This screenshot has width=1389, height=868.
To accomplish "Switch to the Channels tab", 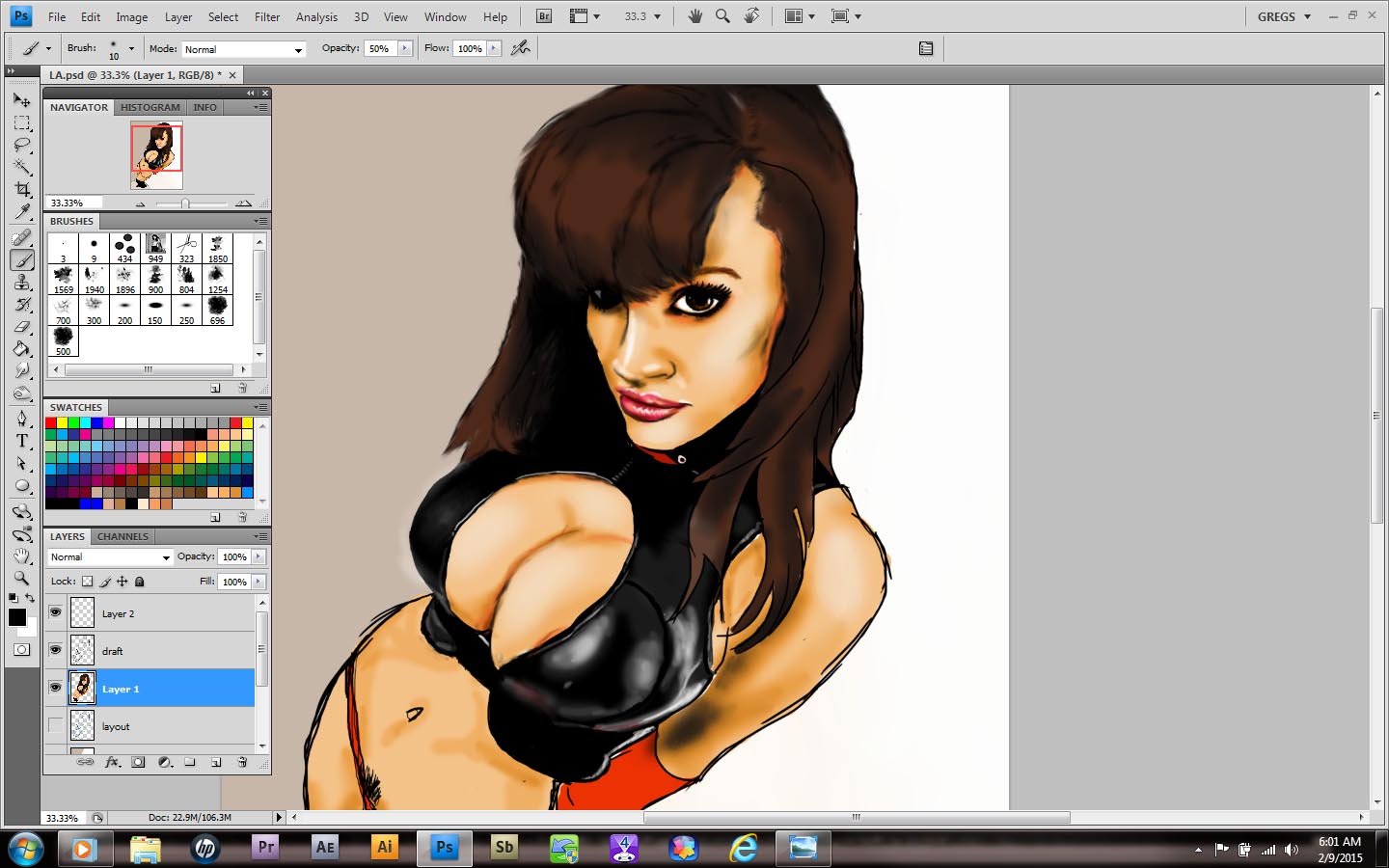I will click(x=123, y=536).
